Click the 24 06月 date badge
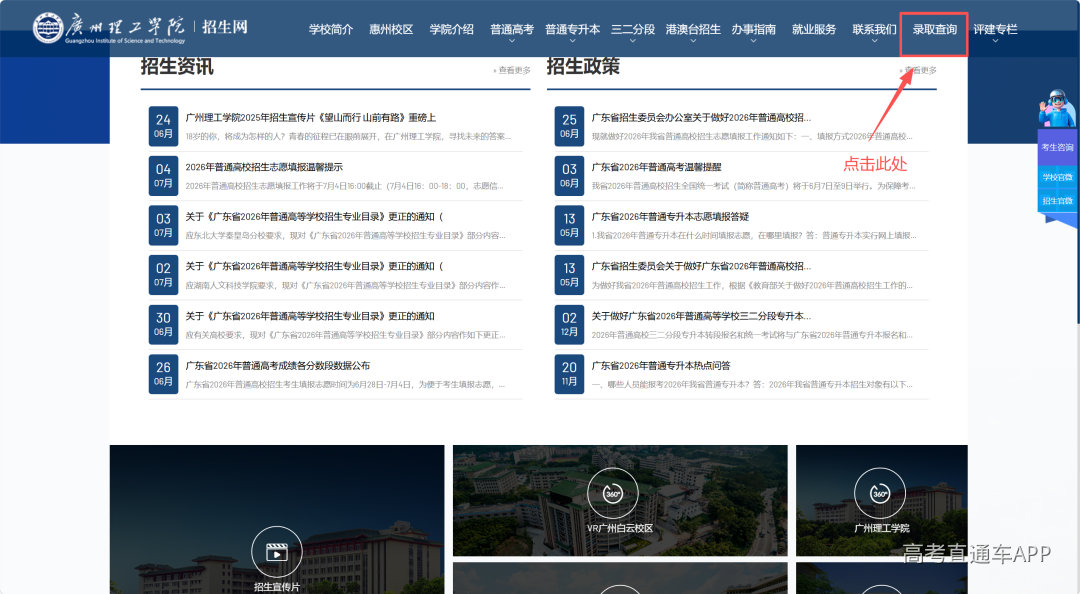The height and width of the screenshot is (594, 1080). 163,126
